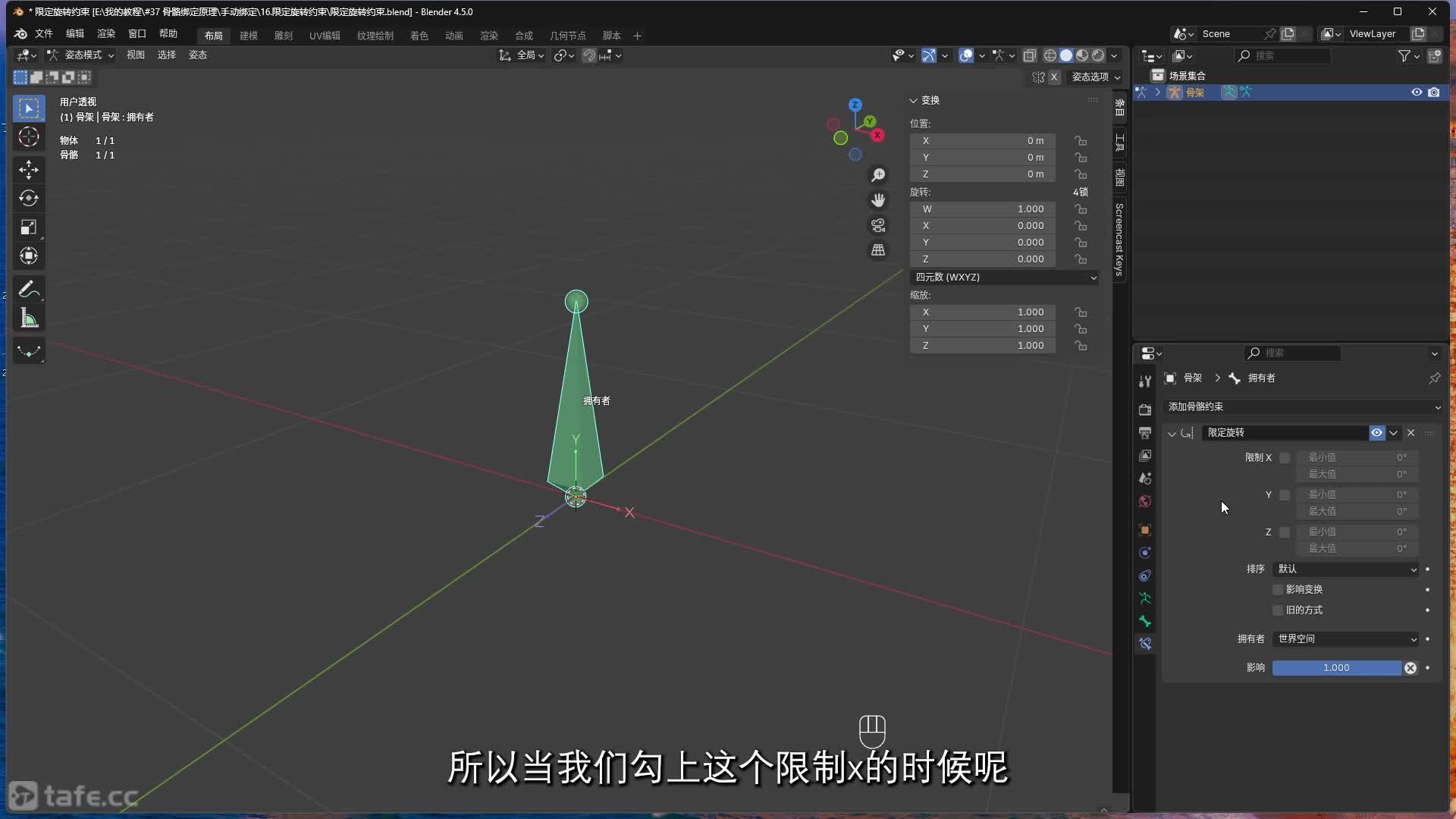This screenshot has height=819, width=1456.
Task: Open Physics properties tab
Action: [x=1145, y=553]
